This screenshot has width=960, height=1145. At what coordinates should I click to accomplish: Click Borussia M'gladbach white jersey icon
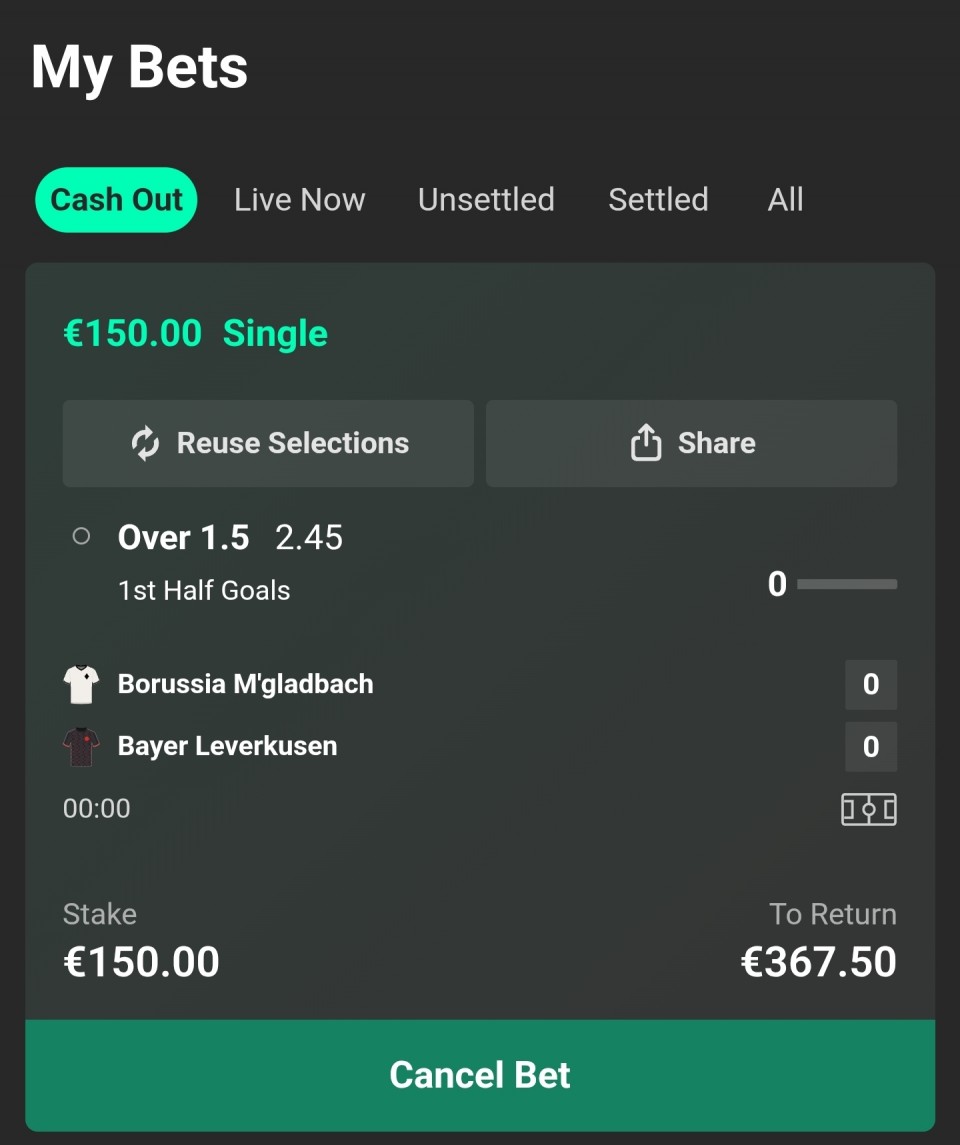point(81,685)
